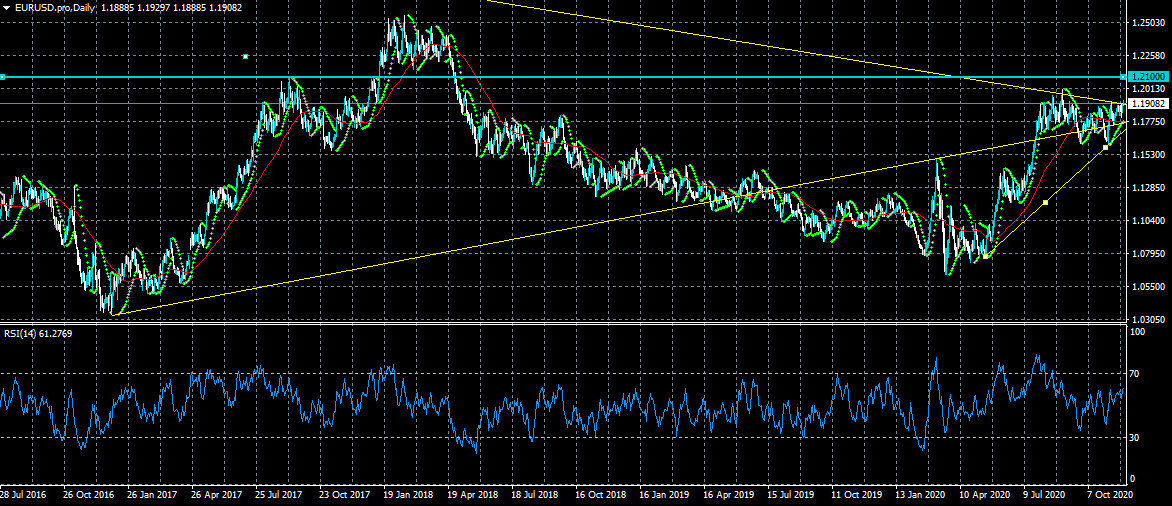The height and width of the screenshot is (506, 1172).
Task: Click the triangle arrow beside EURUSD.pro,Daily
Action: pos(6,7)
